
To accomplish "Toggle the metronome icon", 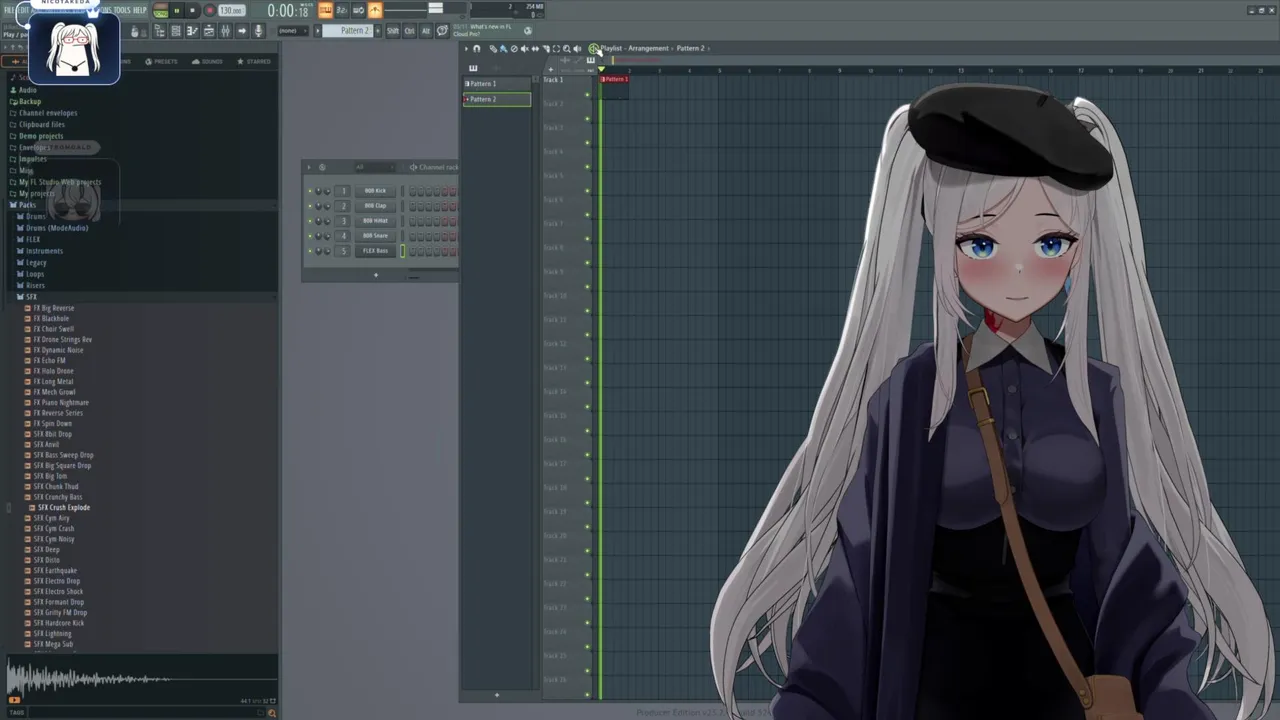I will click(375, 10).
